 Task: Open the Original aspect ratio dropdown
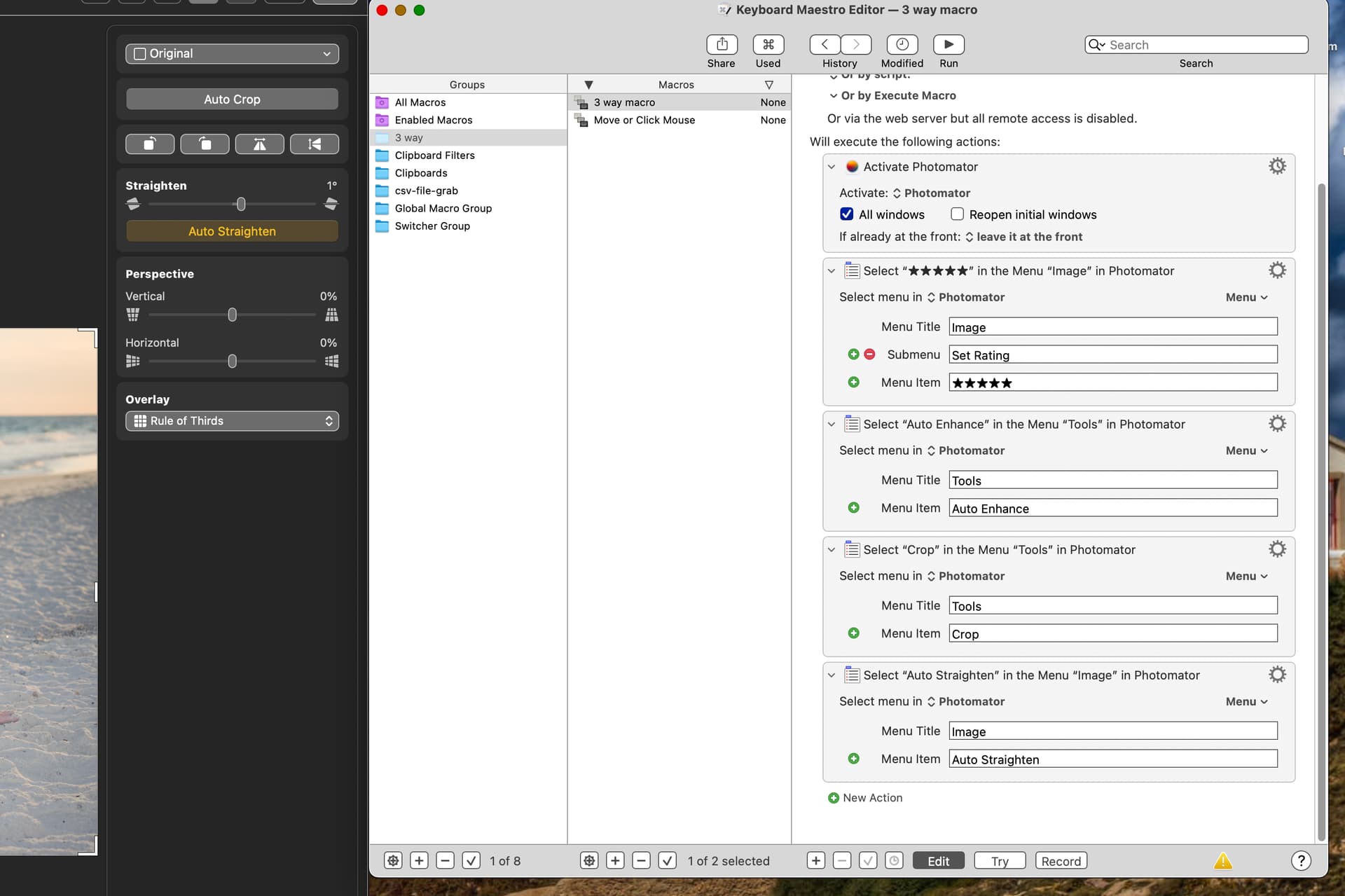(232, 54)
